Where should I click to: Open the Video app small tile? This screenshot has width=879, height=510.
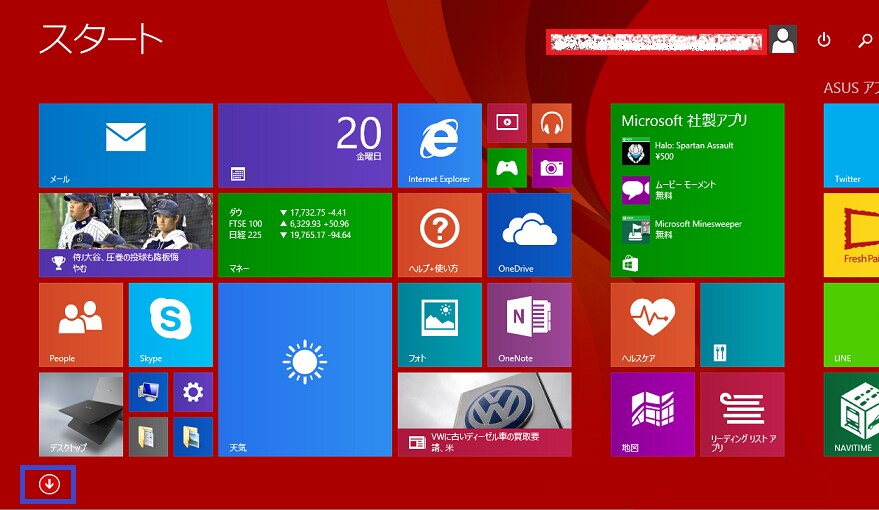click(507, 123)
